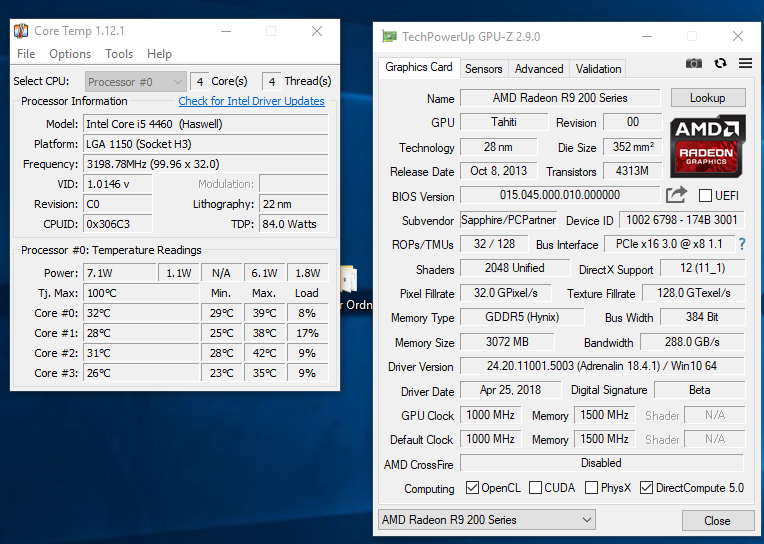Open the File menu in Core Temp
The height and width of the screenshot is (544, 764).
pos(26,54)
